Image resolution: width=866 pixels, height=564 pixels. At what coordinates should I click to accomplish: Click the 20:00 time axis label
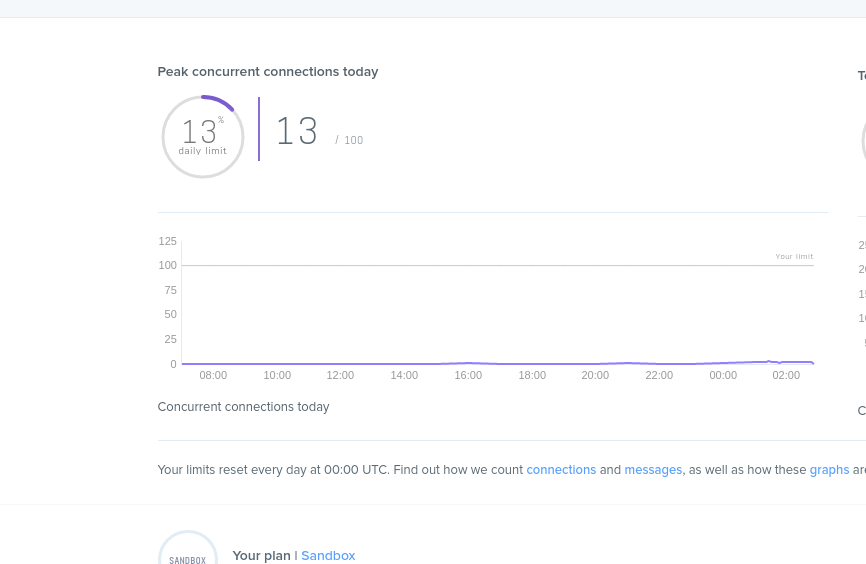coord(595,376)
